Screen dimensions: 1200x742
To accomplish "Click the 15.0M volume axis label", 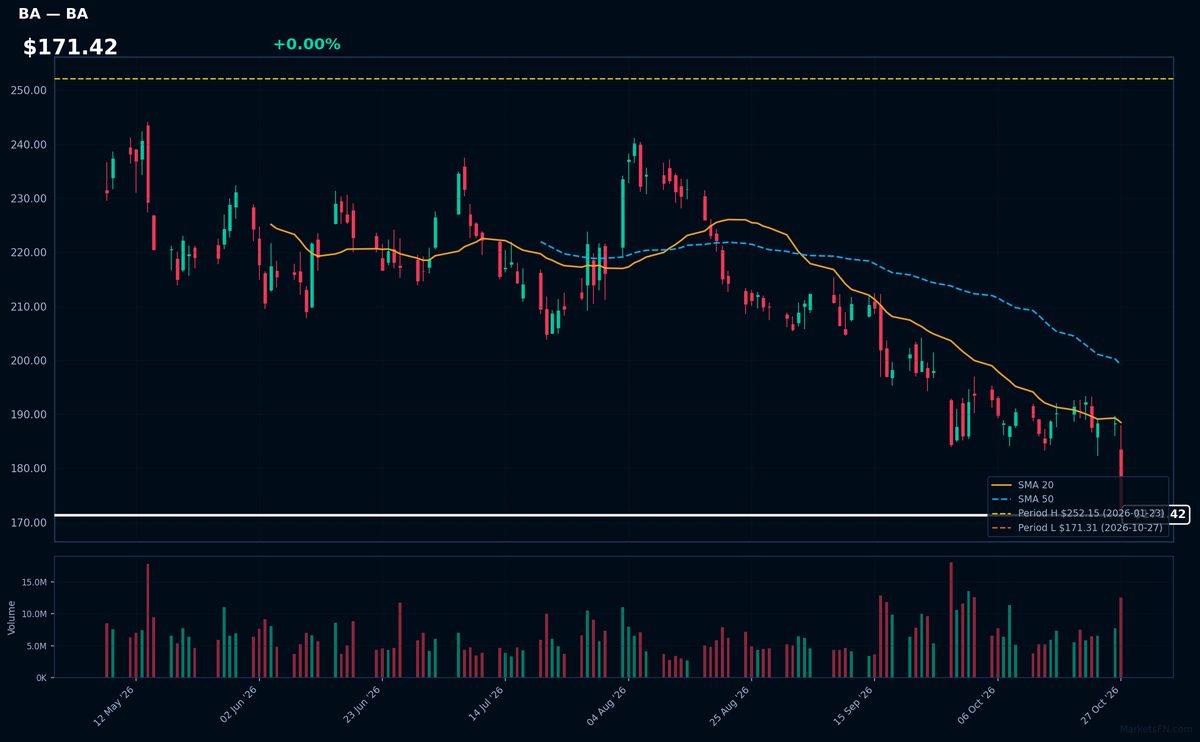I will pos(33,582).
